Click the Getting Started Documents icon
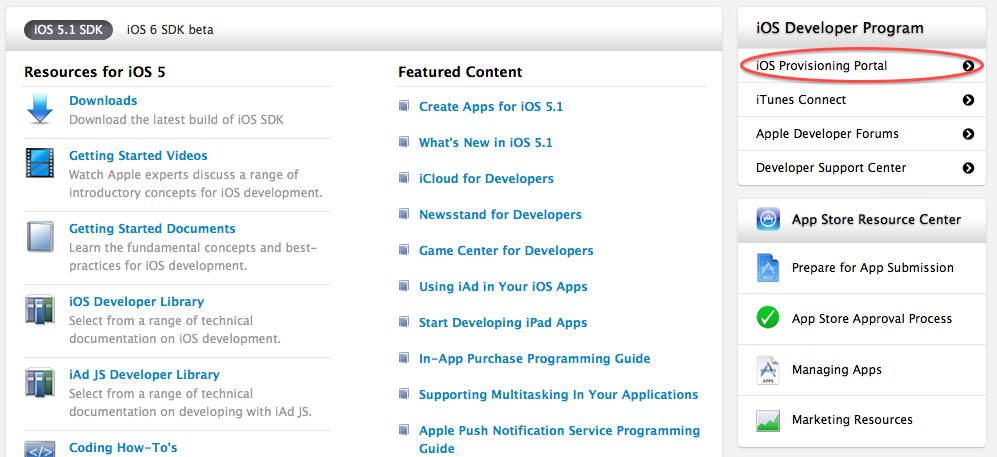 point(40,237)
